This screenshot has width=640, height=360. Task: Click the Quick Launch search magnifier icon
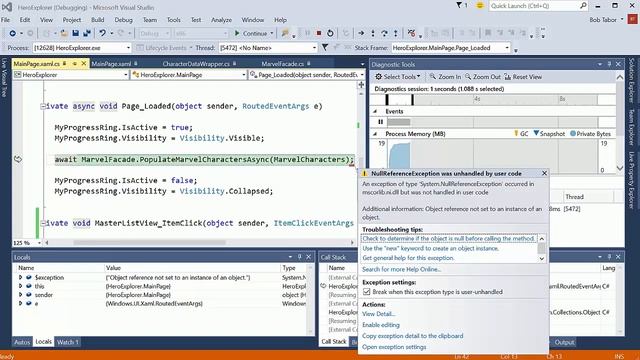click(x=583, y=5)
